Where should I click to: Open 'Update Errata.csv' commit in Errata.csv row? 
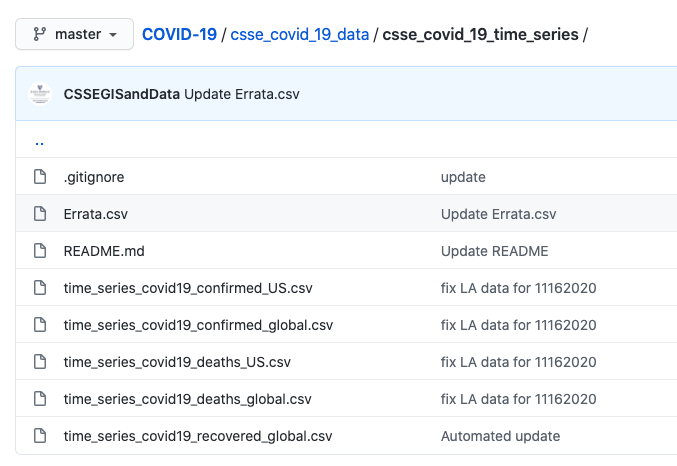(x=498, y=214)
